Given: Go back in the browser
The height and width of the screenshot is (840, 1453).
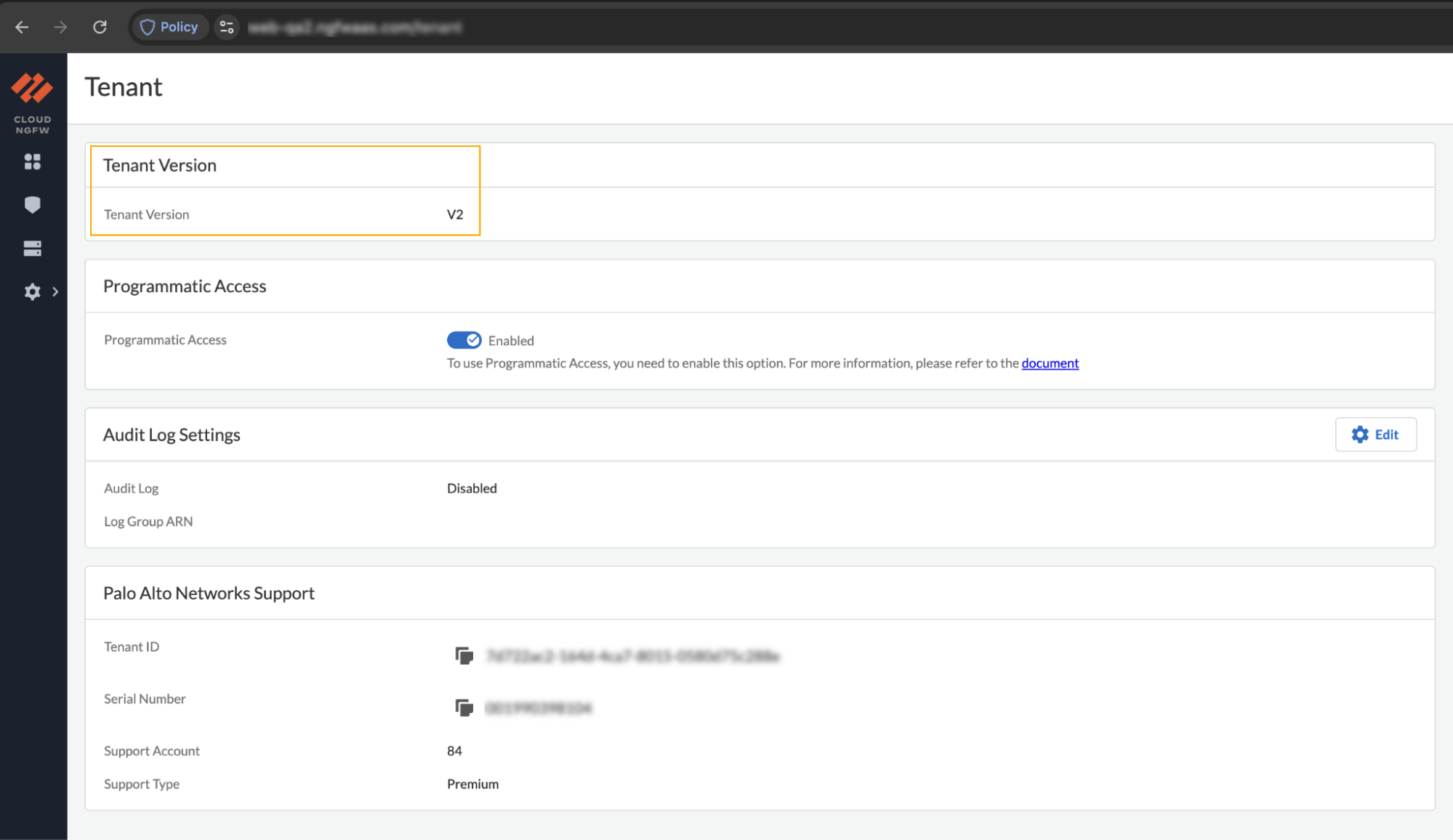Looking at the screenshot, I should point(22,27).
